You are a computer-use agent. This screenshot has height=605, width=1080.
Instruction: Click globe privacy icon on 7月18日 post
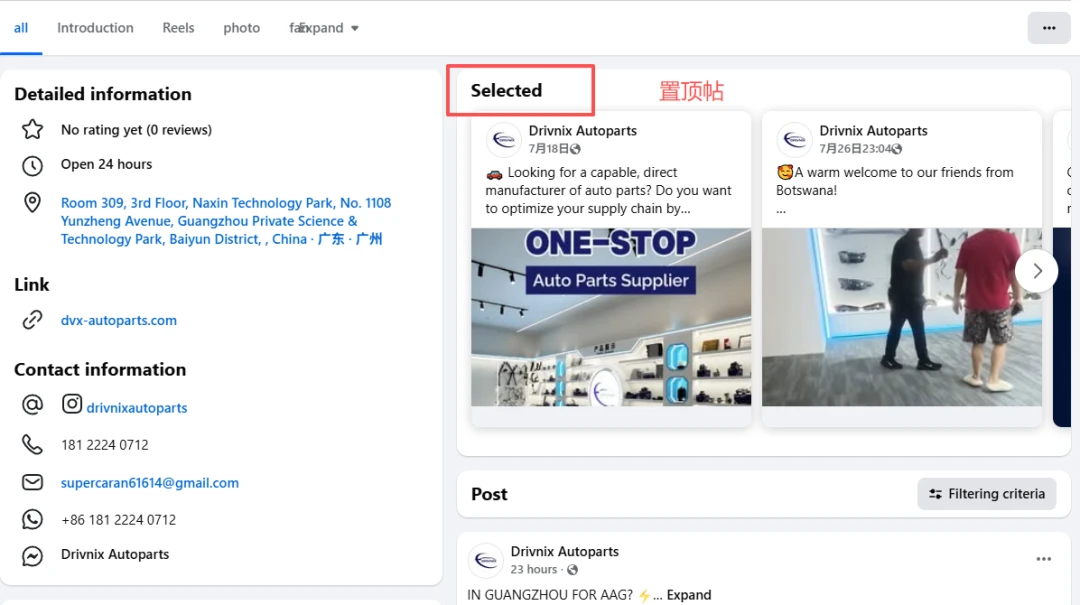coord(575,149)
